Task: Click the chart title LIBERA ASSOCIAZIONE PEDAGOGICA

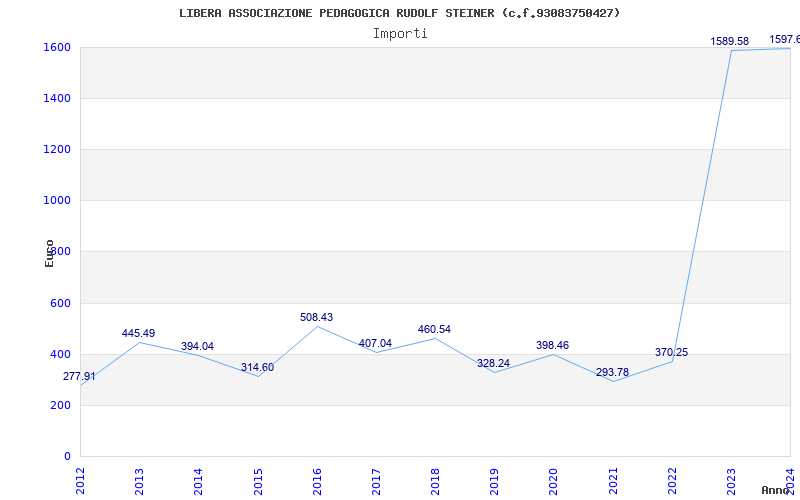Action: [x=399, y=13]
